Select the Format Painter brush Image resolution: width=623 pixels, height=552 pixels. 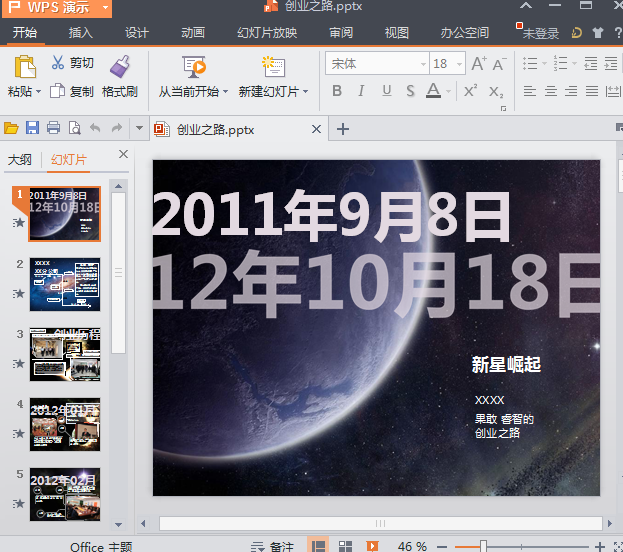click(120, 67)
